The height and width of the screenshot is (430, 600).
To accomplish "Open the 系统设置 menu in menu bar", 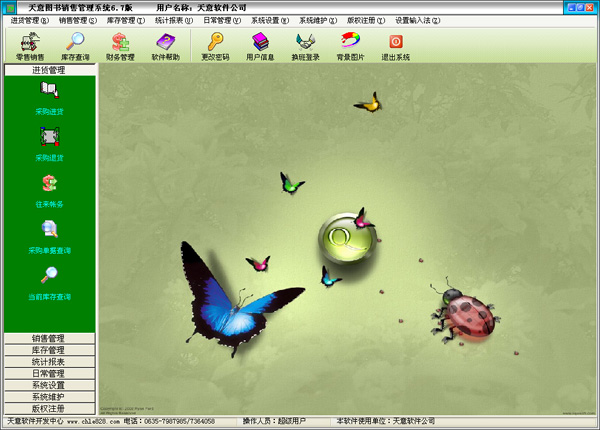I will point(270,20).
